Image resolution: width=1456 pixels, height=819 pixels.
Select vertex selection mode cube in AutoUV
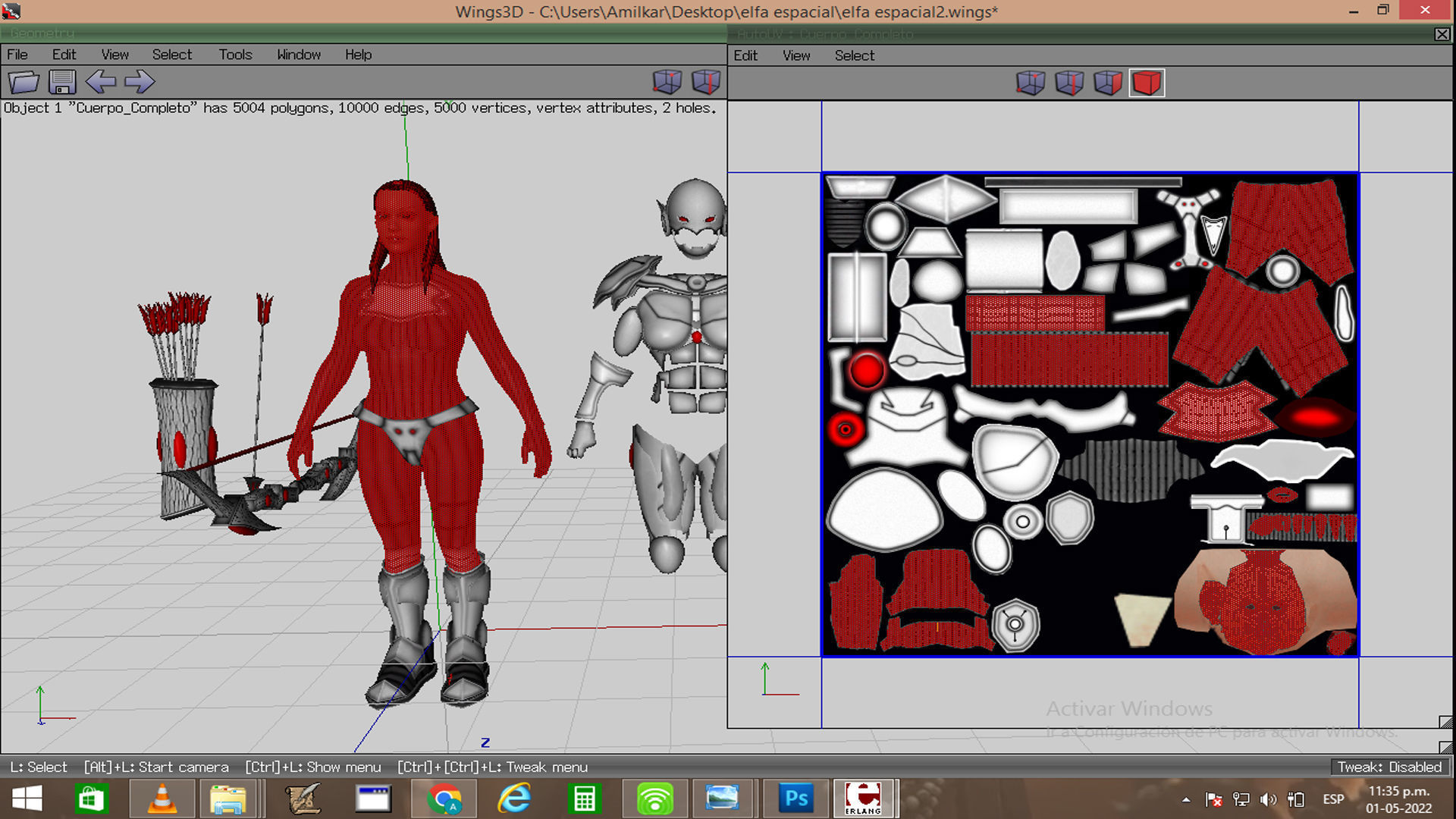pos(1031,83)
